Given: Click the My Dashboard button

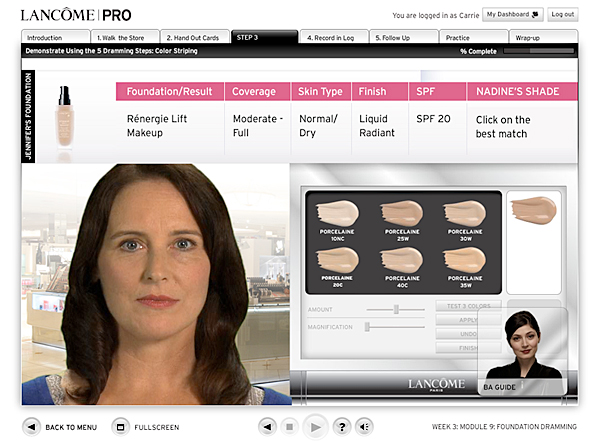Looking at the screenshot, I should coord(513,14).
